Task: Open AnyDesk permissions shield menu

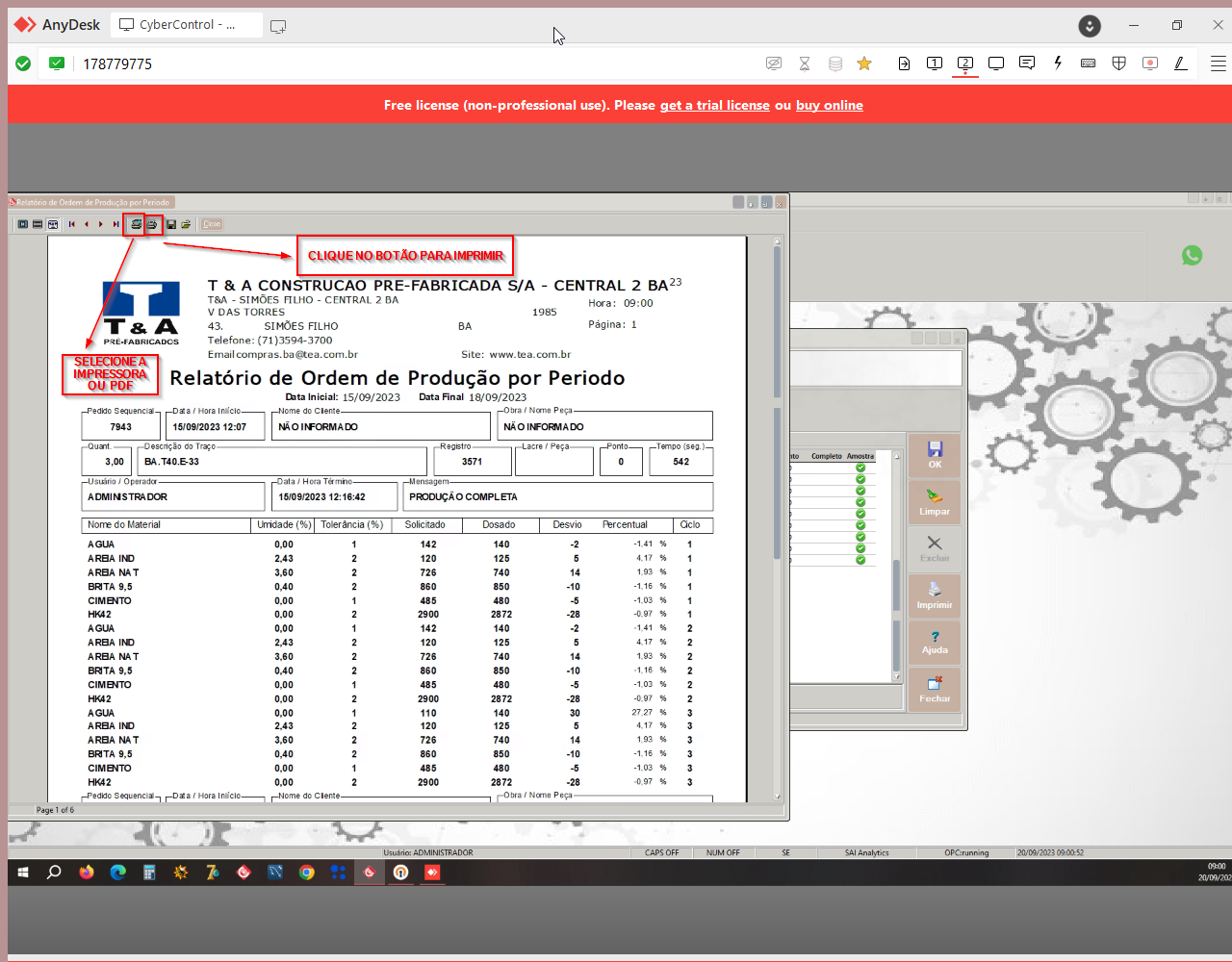Action: click(x=1118, y=63)
